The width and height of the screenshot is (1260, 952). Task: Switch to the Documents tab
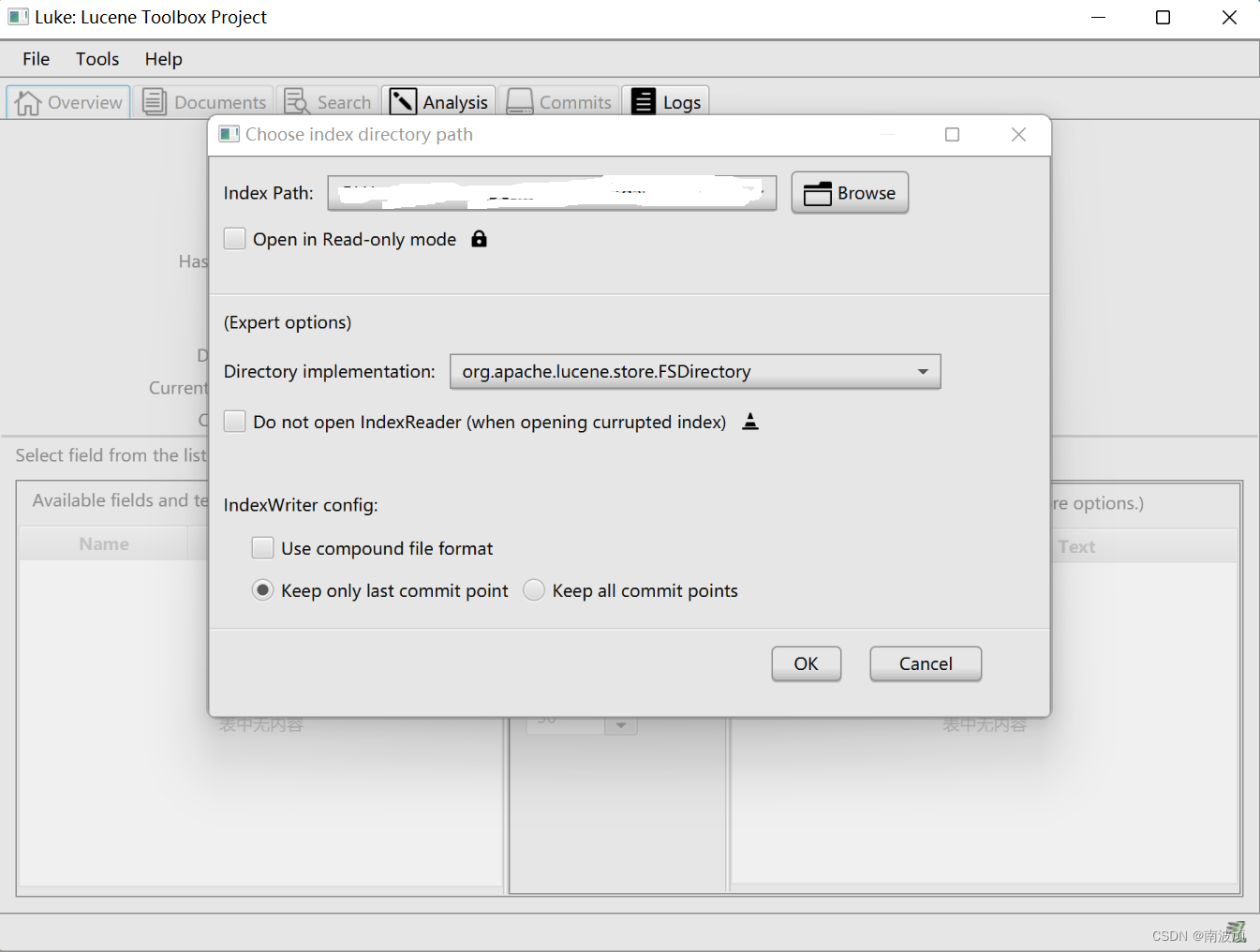point(204,102)
